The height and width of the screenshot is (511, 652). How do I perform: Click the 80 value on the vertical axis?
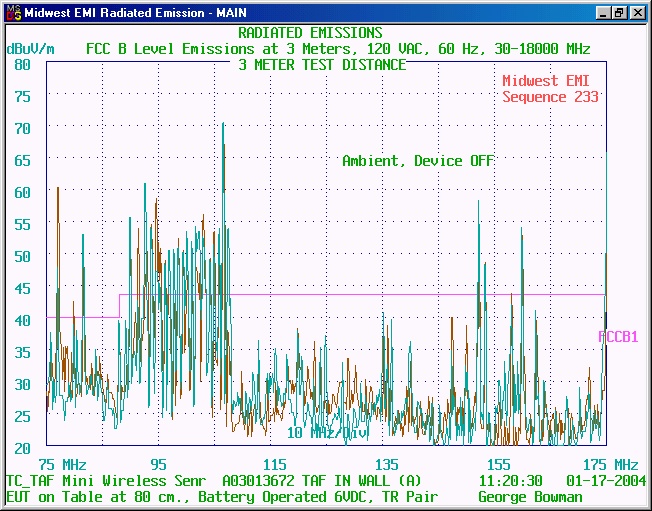click(23, 64)
